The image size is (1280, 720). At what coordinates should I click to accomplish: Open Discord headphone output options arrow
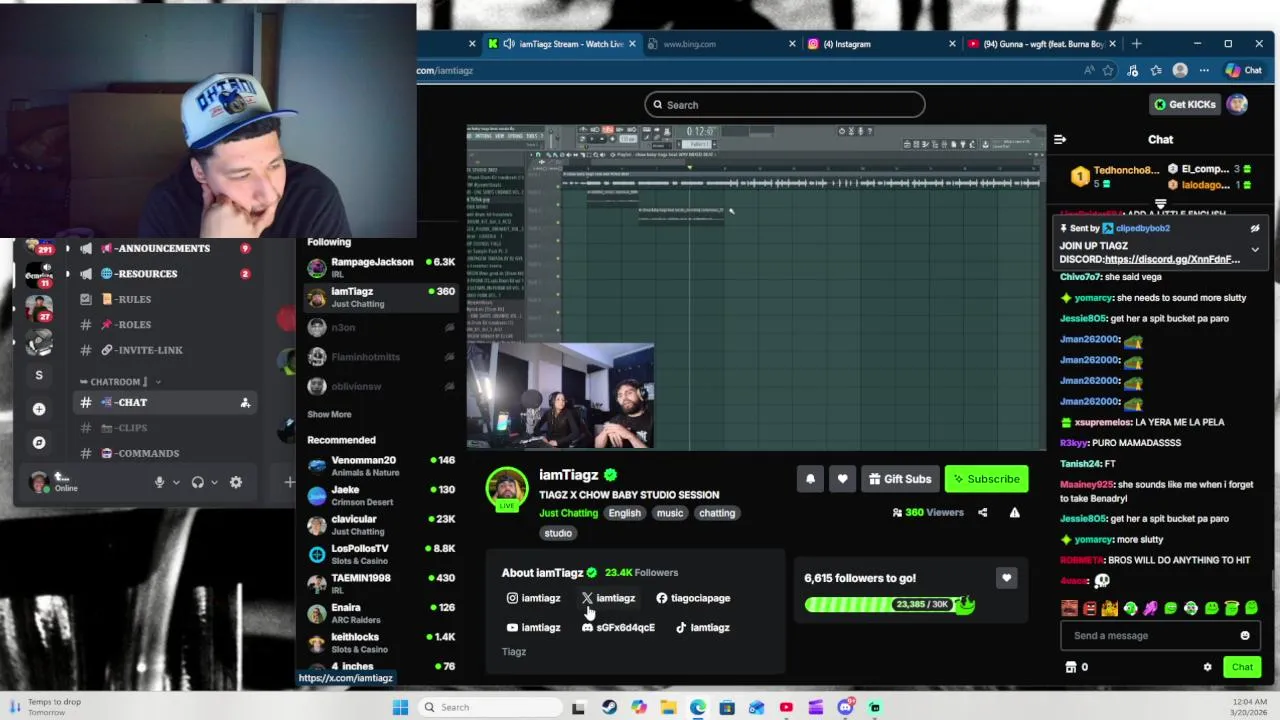coord(214,482)
